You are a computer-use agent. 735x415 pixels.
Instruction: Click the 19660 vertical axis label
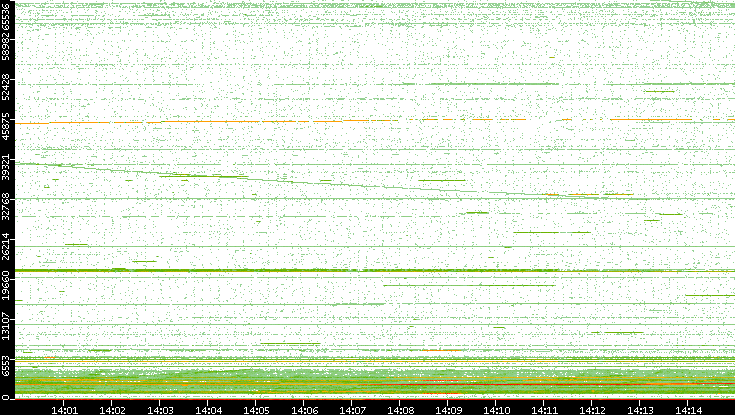click(x=7, y=286)
